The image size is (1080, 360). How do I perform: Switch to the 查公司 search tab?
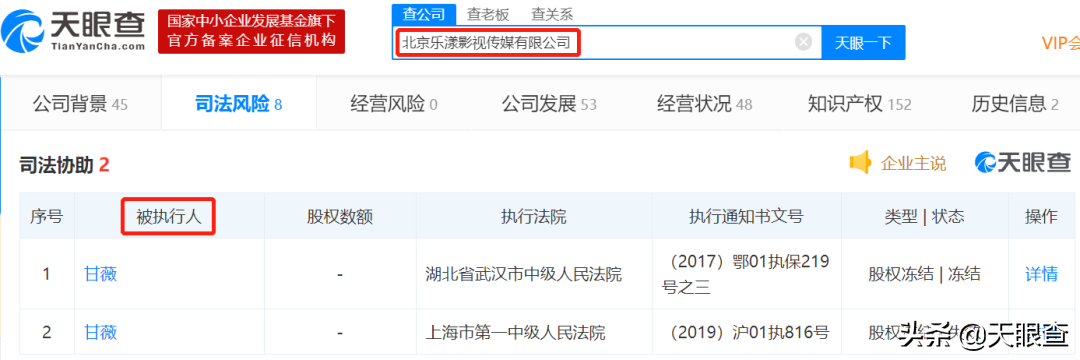tap(424, 14)
